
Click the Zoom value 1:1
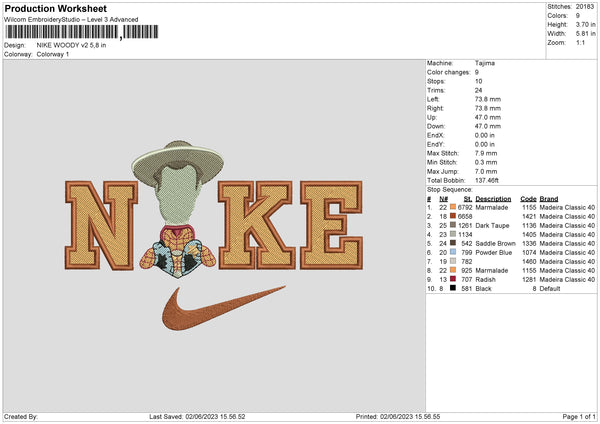pos(580,42)
